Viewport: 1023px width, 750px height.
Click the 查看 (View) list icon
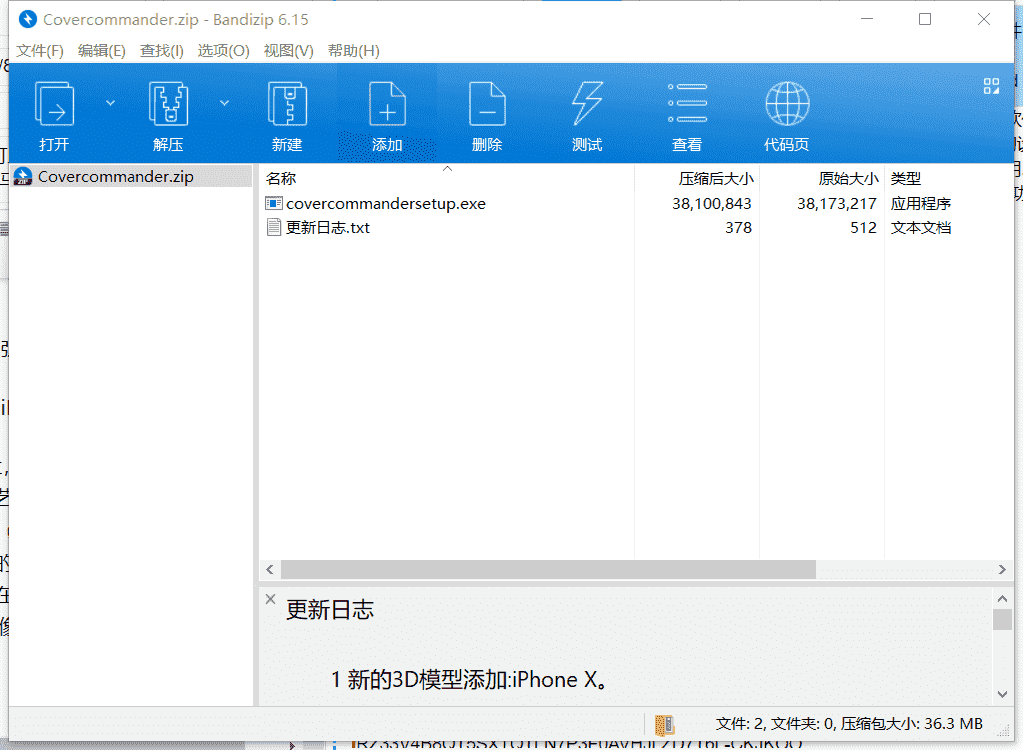687,103
